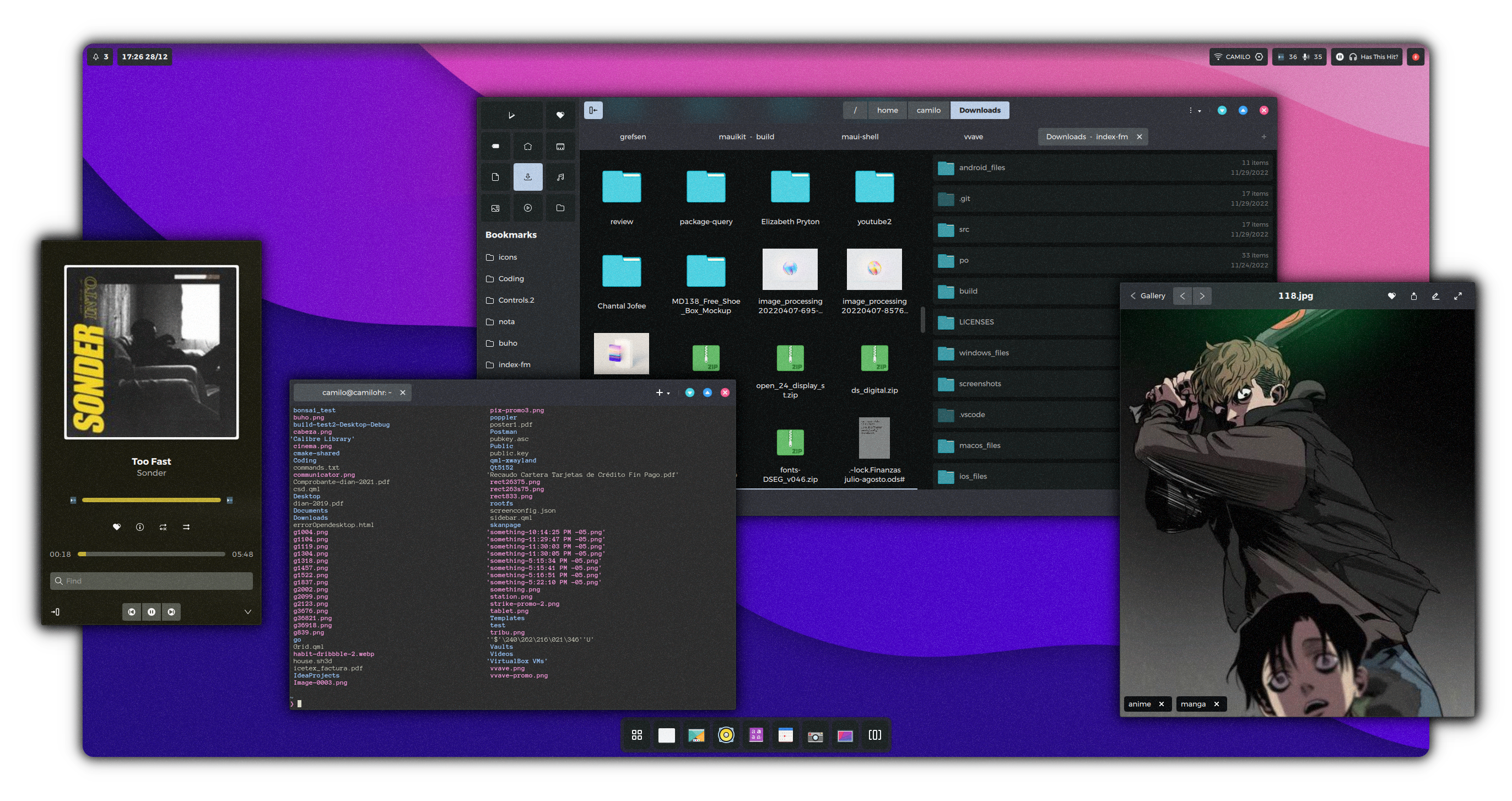This screenshot has height=801, width=1512.
Task: Pause the current song
Action: pyautogui.click(x=152, y=612)
